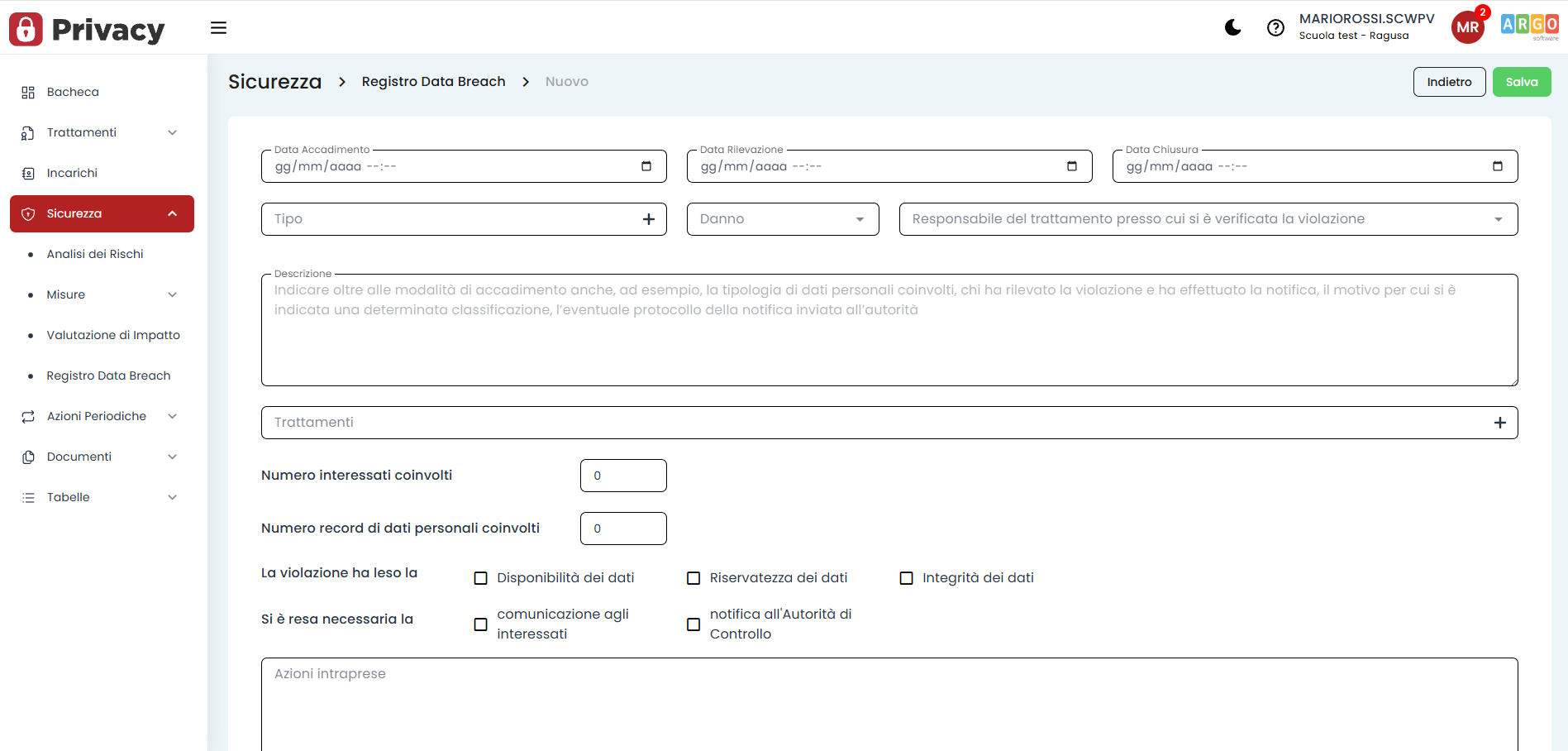Click the hamburger menu icon
Viewport: 1568px width, 751px height.
click(218, 28)
